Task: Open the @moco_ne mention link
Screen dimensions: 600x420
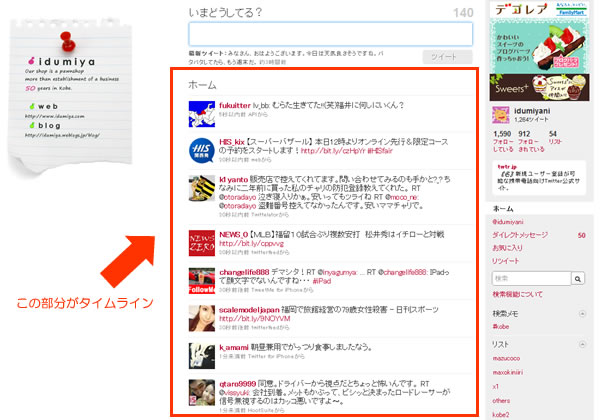Action: pyautogui.click(x=401, y=197)
